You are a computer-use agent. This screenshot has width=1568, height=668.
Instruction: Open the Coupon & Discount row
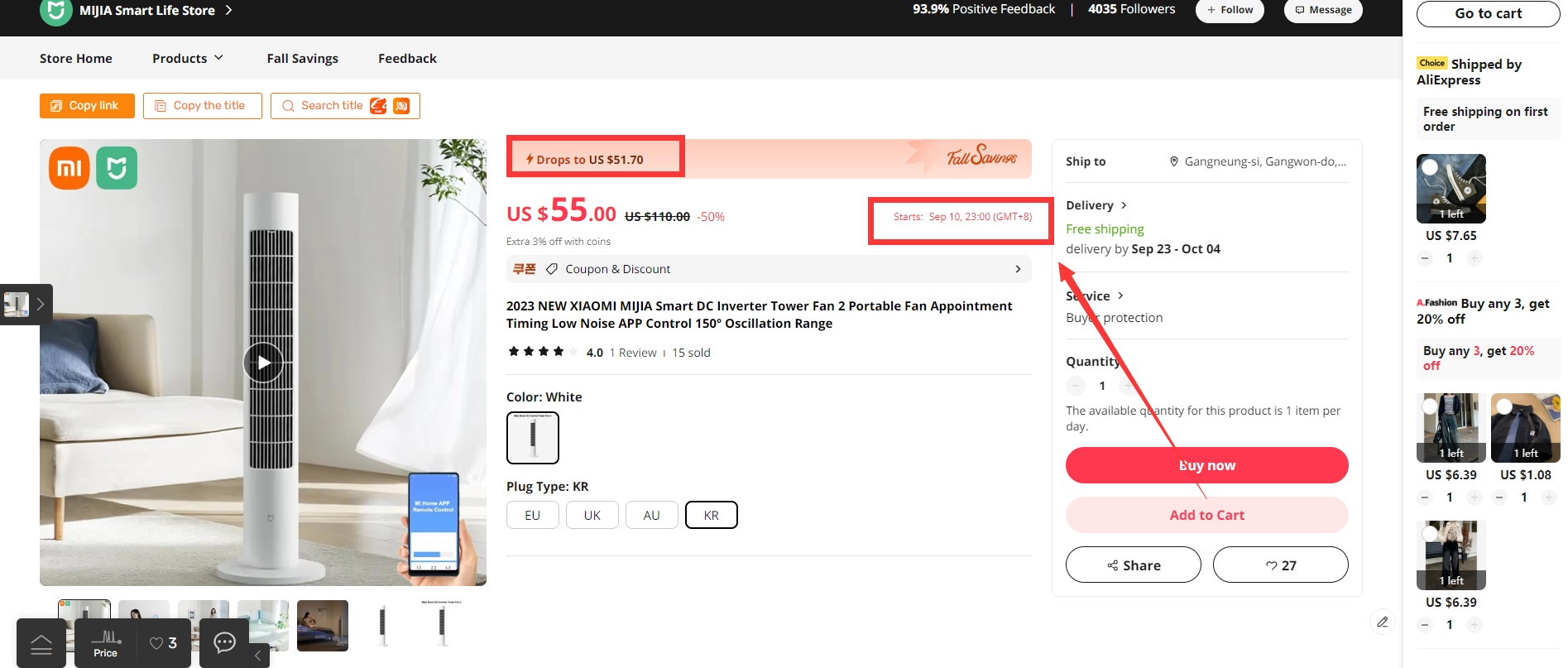[x=769, y=269]
